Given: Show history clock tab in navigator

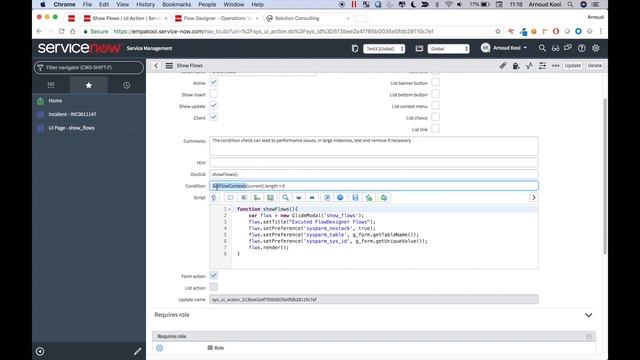Looking at the screenshot, I should coord(127,85).
